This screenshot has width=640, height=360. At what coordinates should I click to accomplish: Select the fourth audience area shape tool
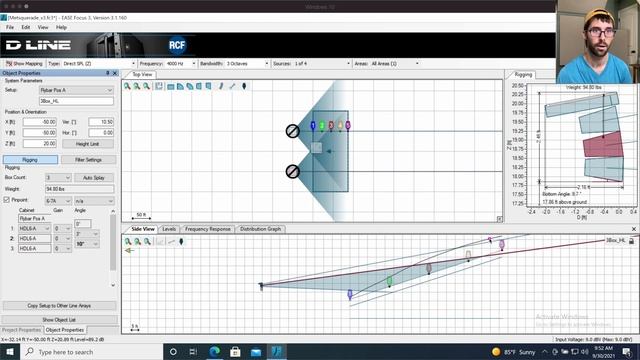[199, 86]
